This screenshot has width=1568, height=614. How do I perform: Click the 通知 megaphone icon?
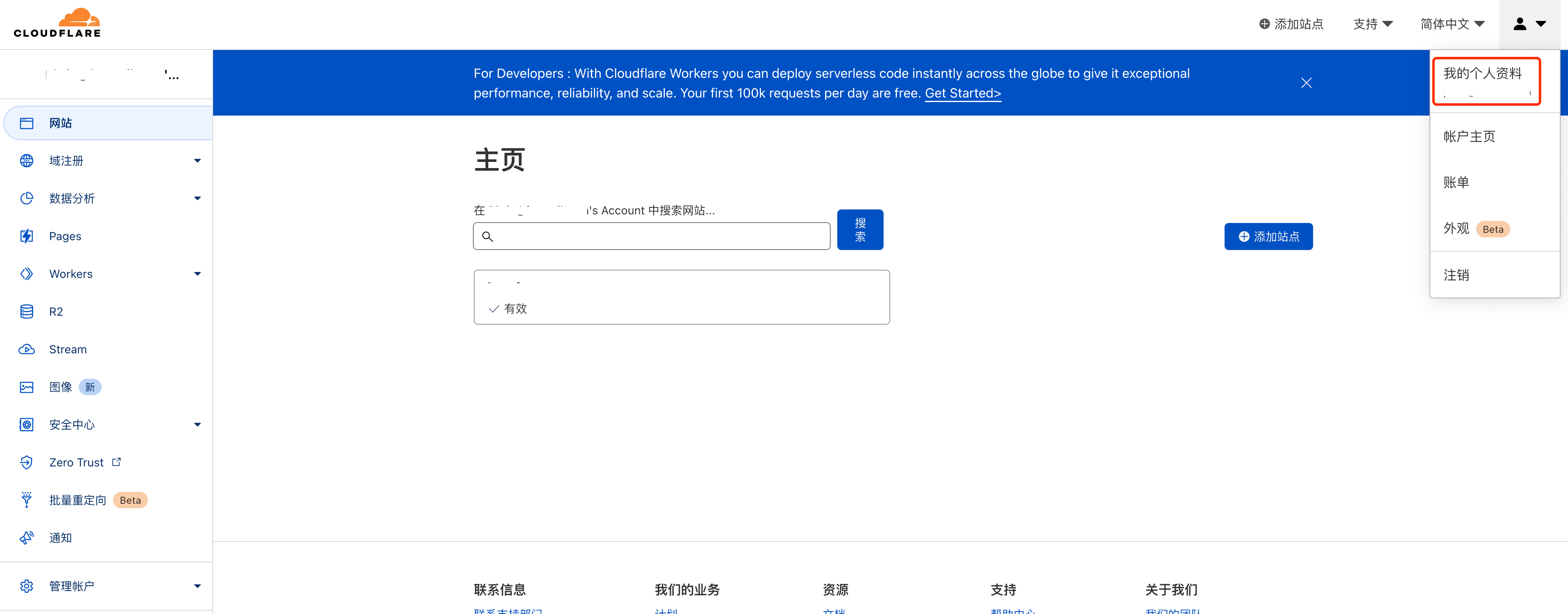26,538
